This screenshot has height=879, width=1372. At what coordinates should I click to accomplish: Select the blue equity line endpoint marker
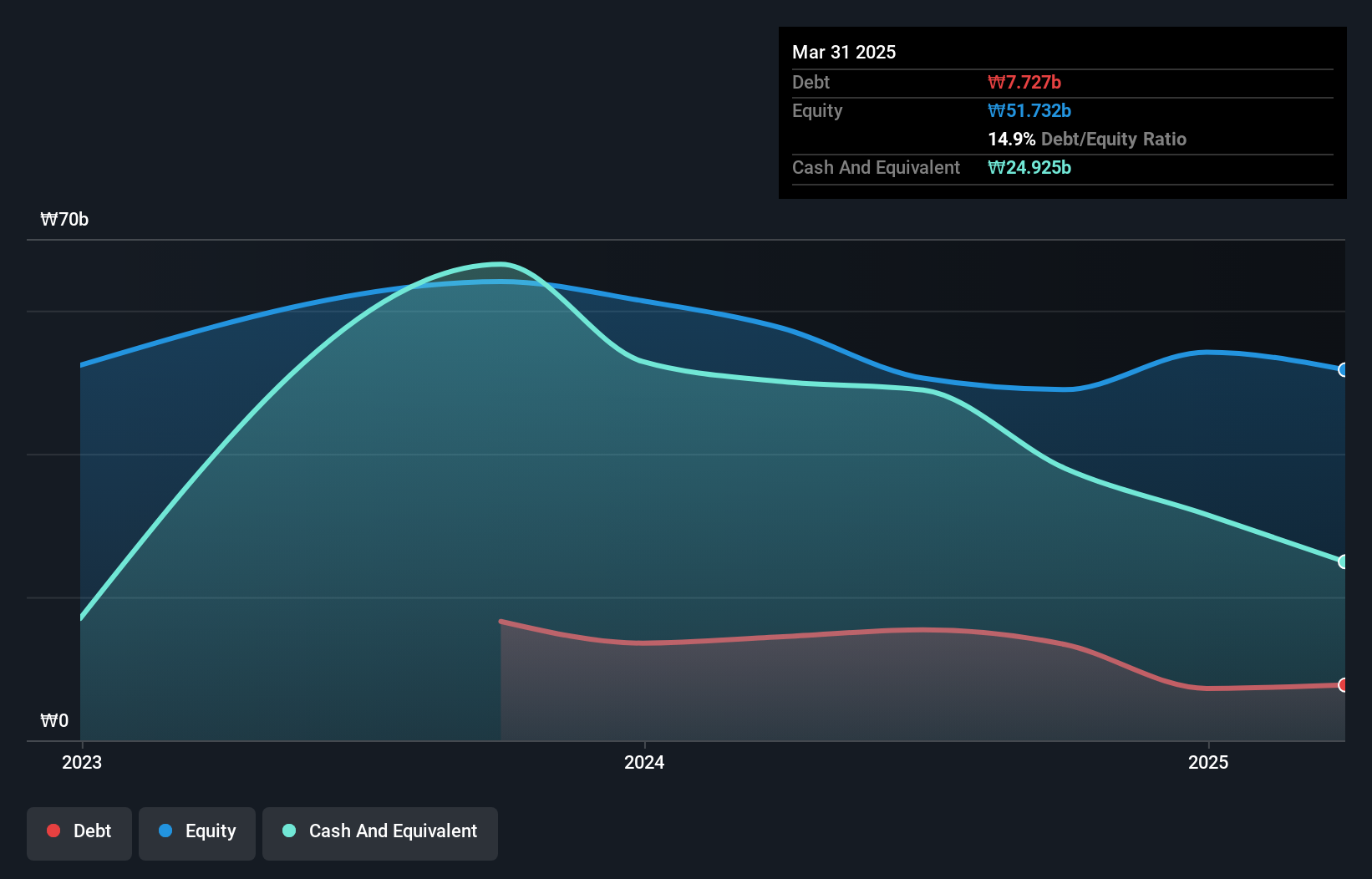[x=1344, y=370]
